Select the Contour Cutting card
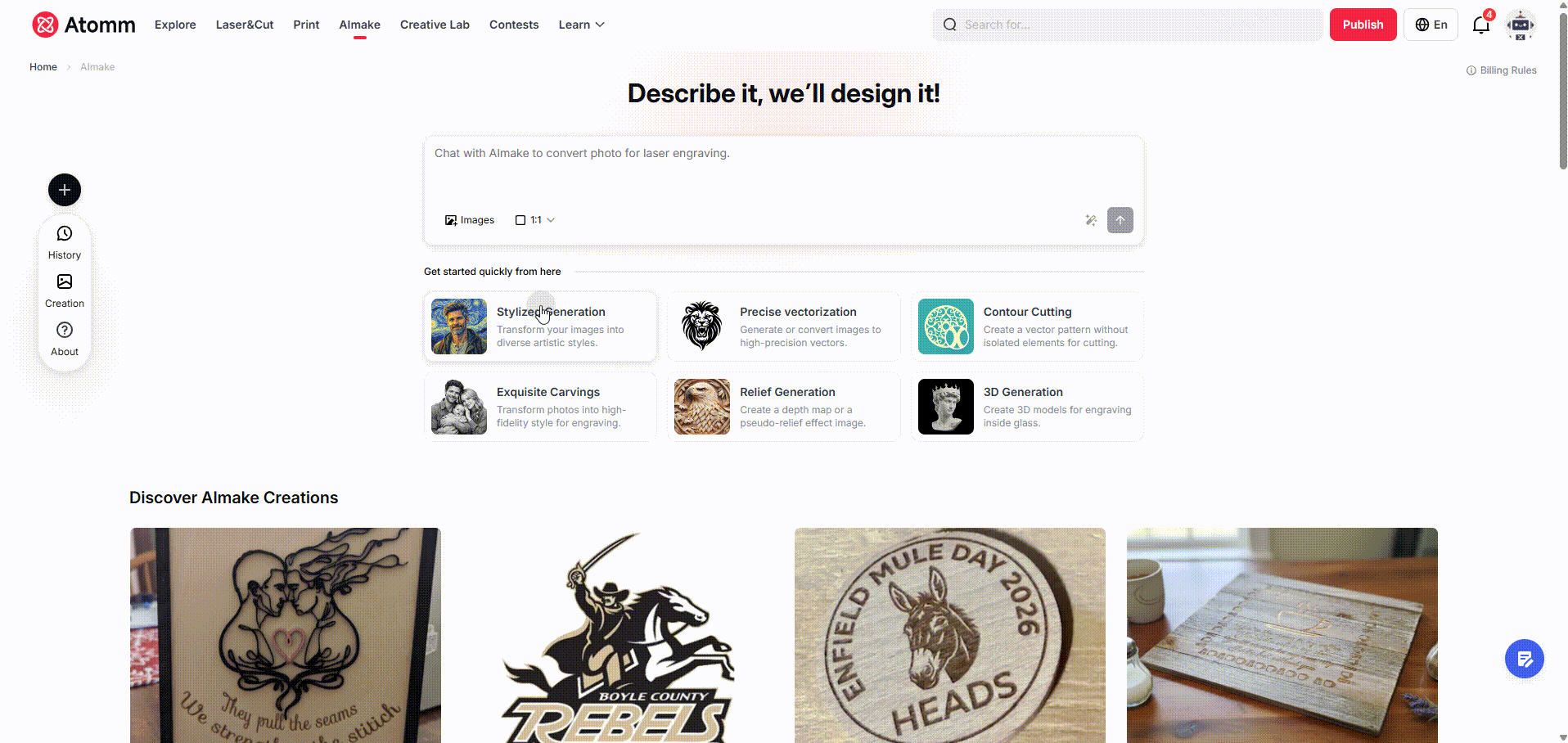The height and width of the screenshot is (743, 1568). coord(1028,326)
